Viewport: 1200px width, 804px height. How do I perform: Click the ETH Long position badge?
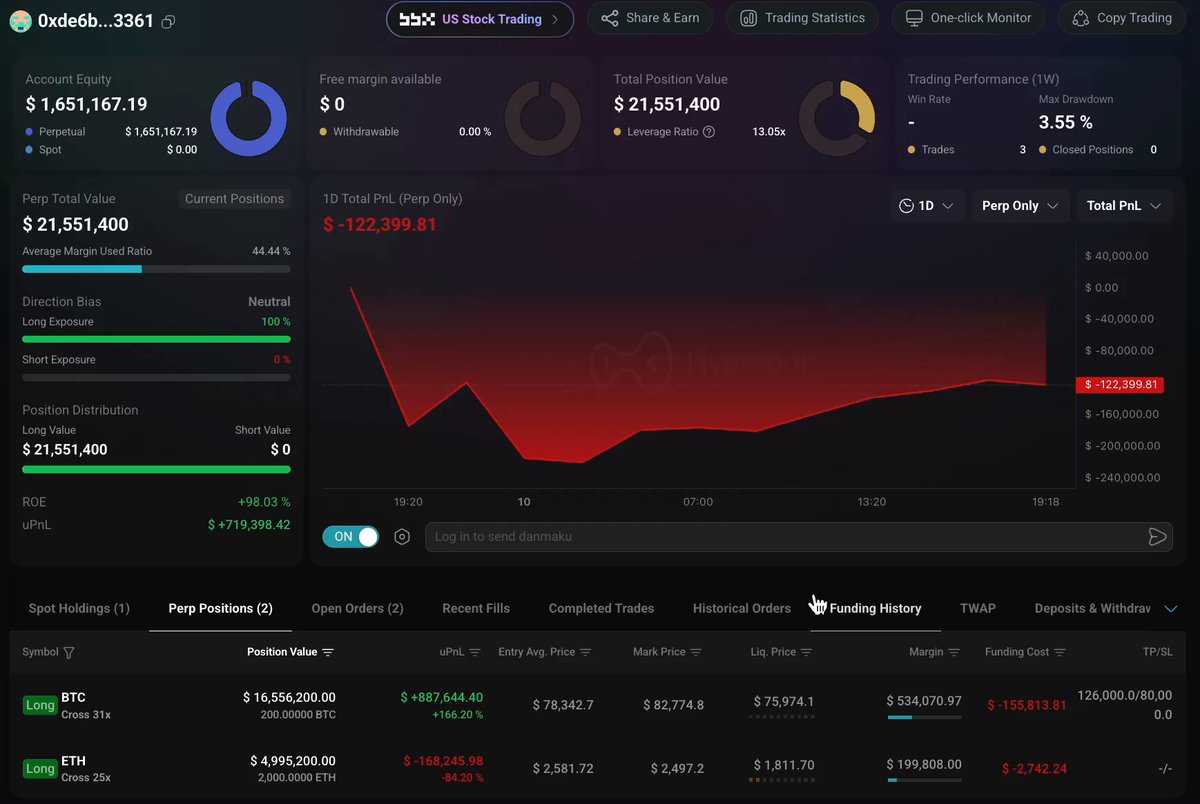40,768
